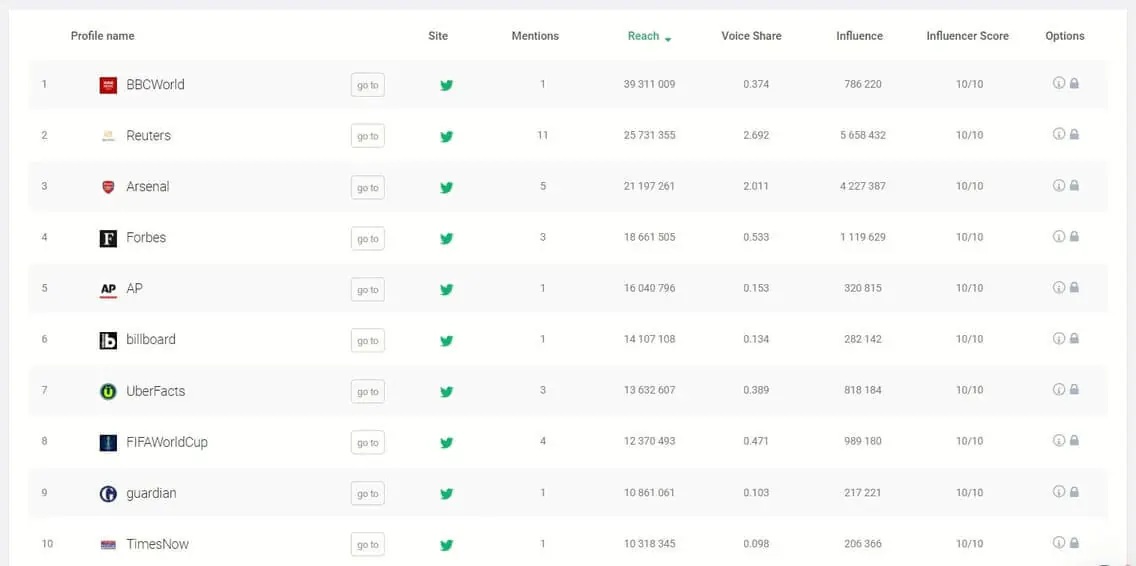Show info icon for Forbes
The width and height of the screenshot is (1136, 566).
[x=1058, y=236]
